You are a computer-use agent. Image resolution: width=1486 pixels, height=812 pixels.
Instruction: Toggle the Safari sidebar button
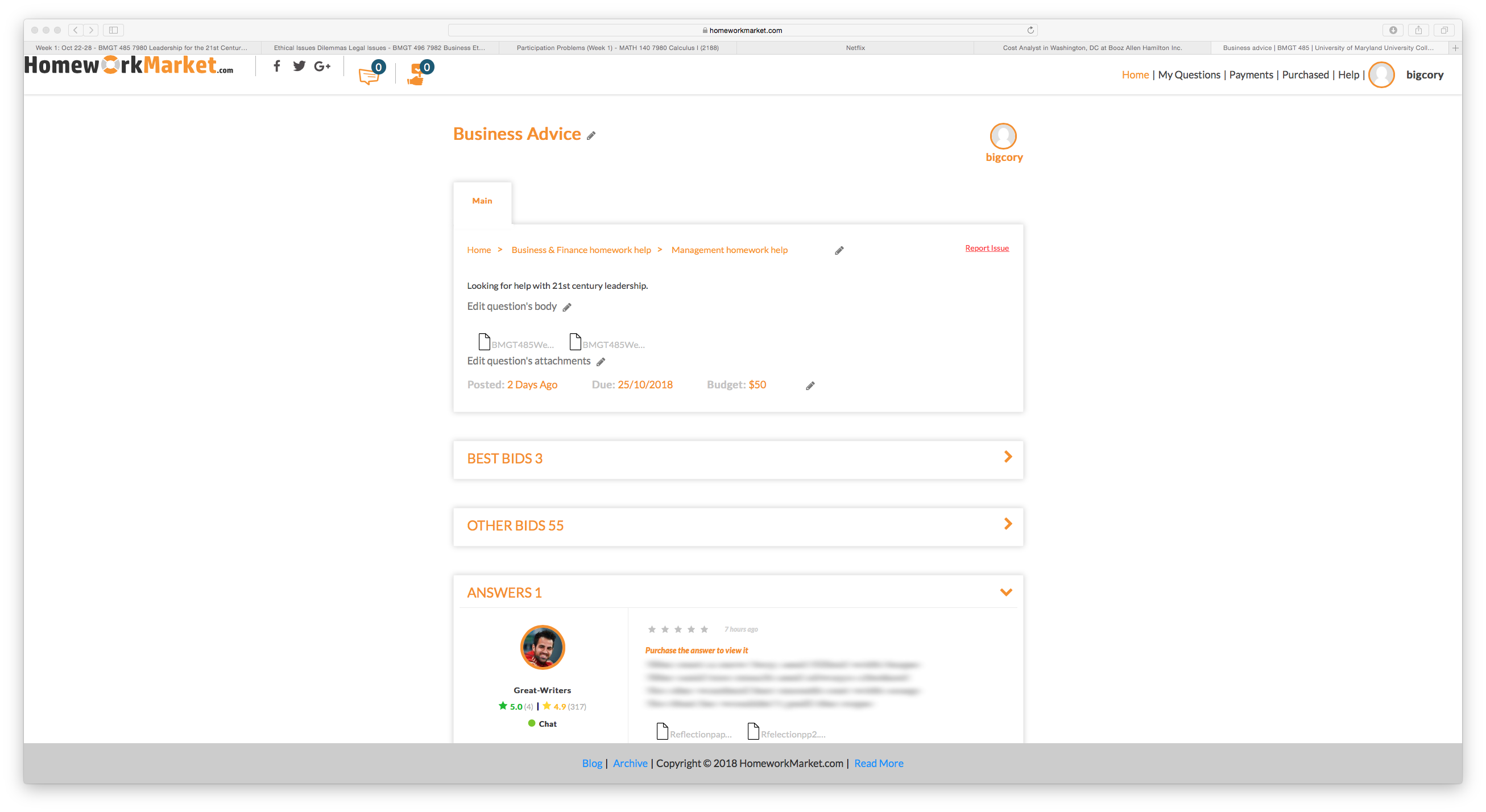click(114, 30)
